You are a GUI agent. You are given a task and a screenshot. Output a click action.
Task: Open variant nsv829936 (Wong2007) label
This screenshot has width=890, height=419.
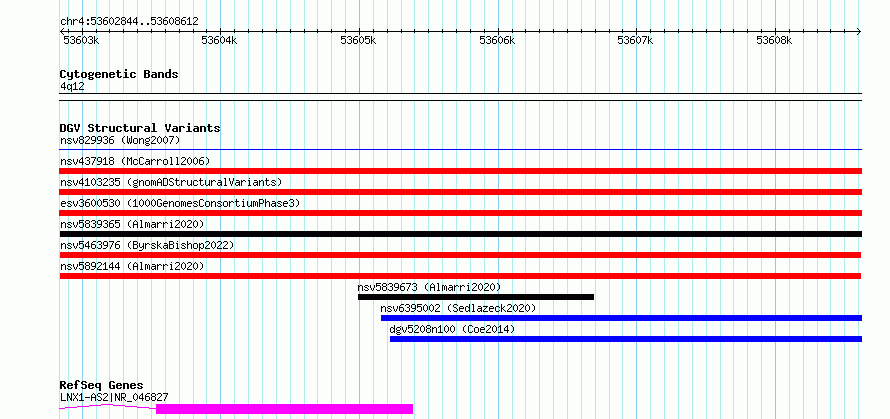[120, 140]
